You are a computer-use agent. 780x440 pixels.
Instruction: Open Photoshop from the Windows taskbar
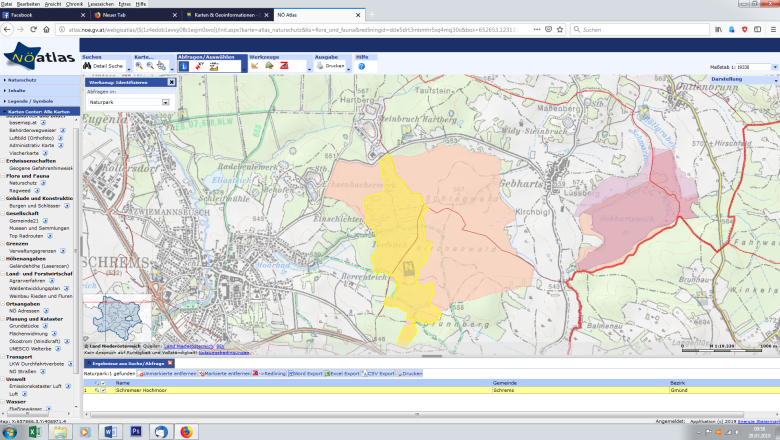pos(135,432)
